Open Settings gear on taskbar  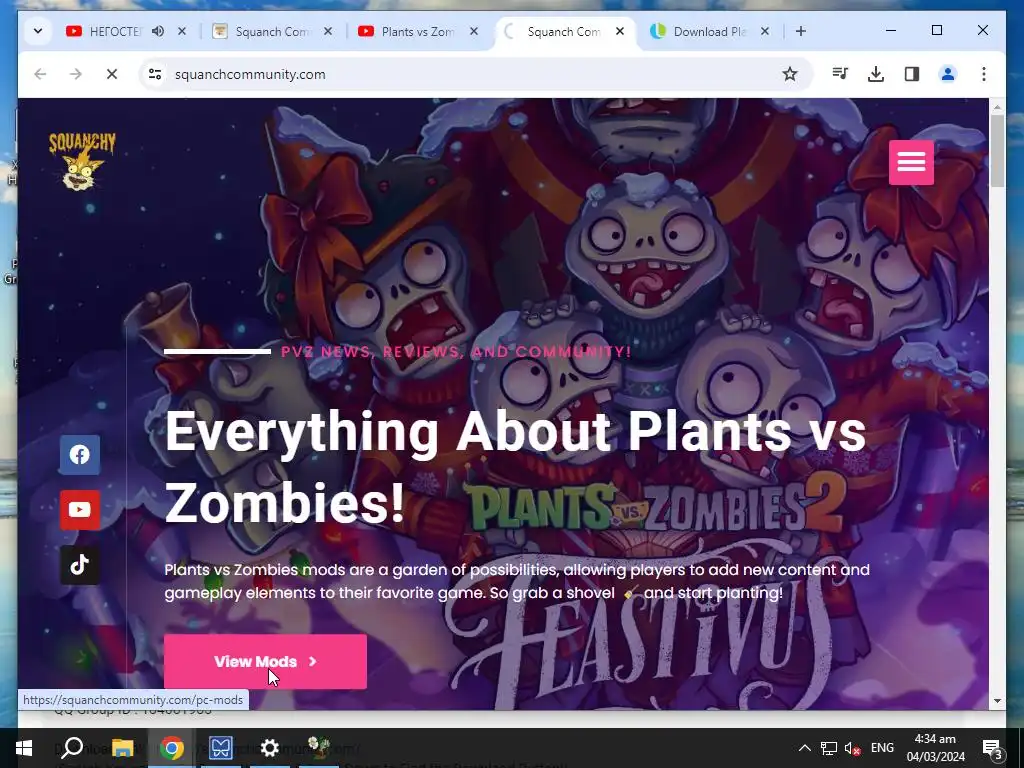tap(270, 748)
